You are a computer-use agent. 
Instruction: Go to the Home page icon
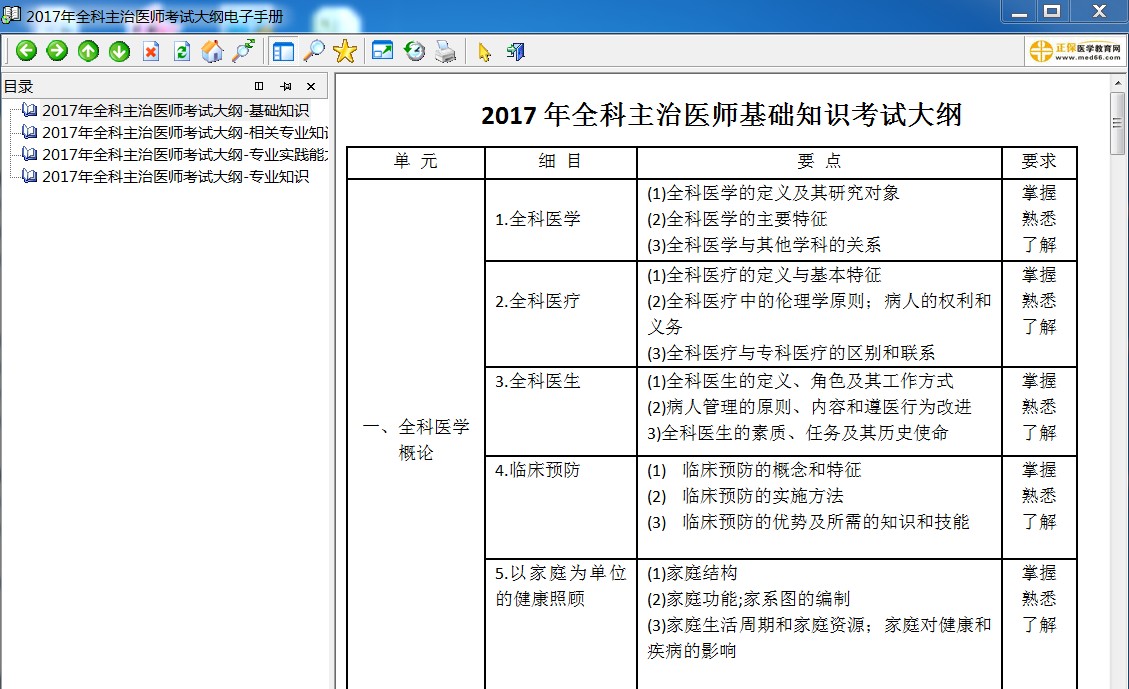pyautogui.click(x=213, y=51)
